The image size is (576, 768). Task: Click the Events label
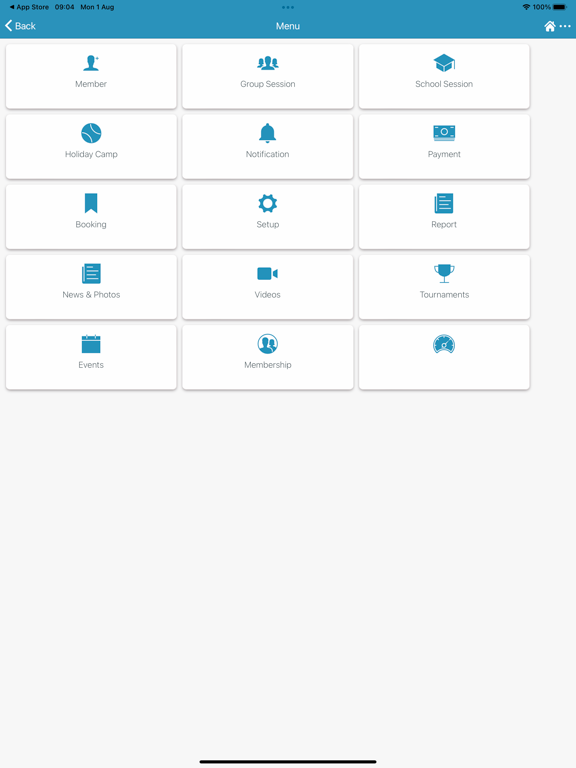pyautogui.click(x=91, y=365)
